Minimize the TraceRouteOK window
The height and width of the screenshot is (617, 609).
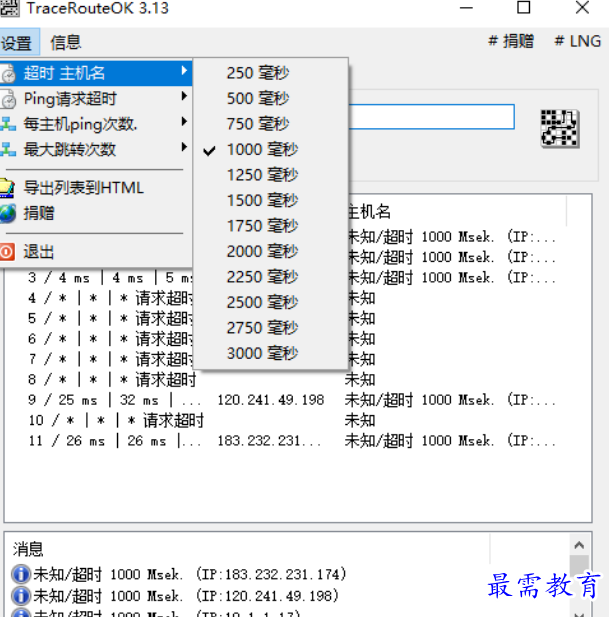[x=466, y=7]
